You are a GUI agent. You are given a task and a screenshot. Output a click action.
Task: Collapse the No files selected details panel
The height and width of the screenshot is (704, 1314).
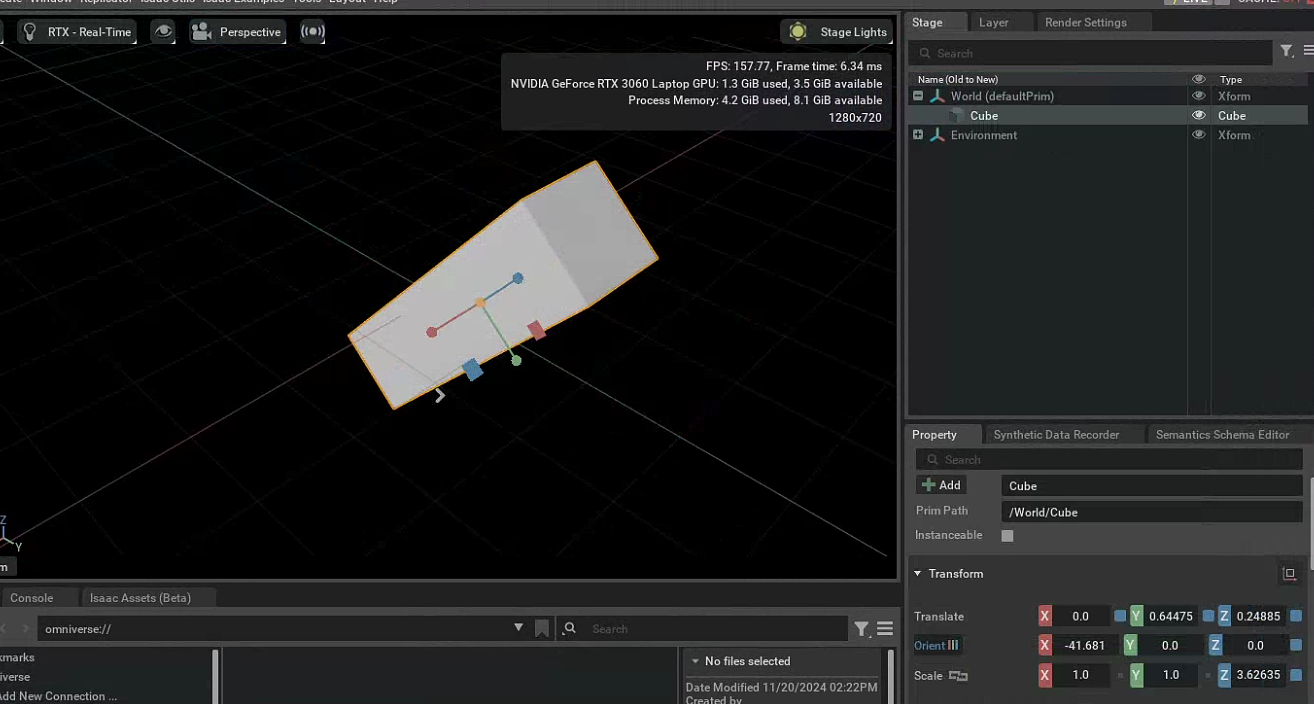click(695, 661)
